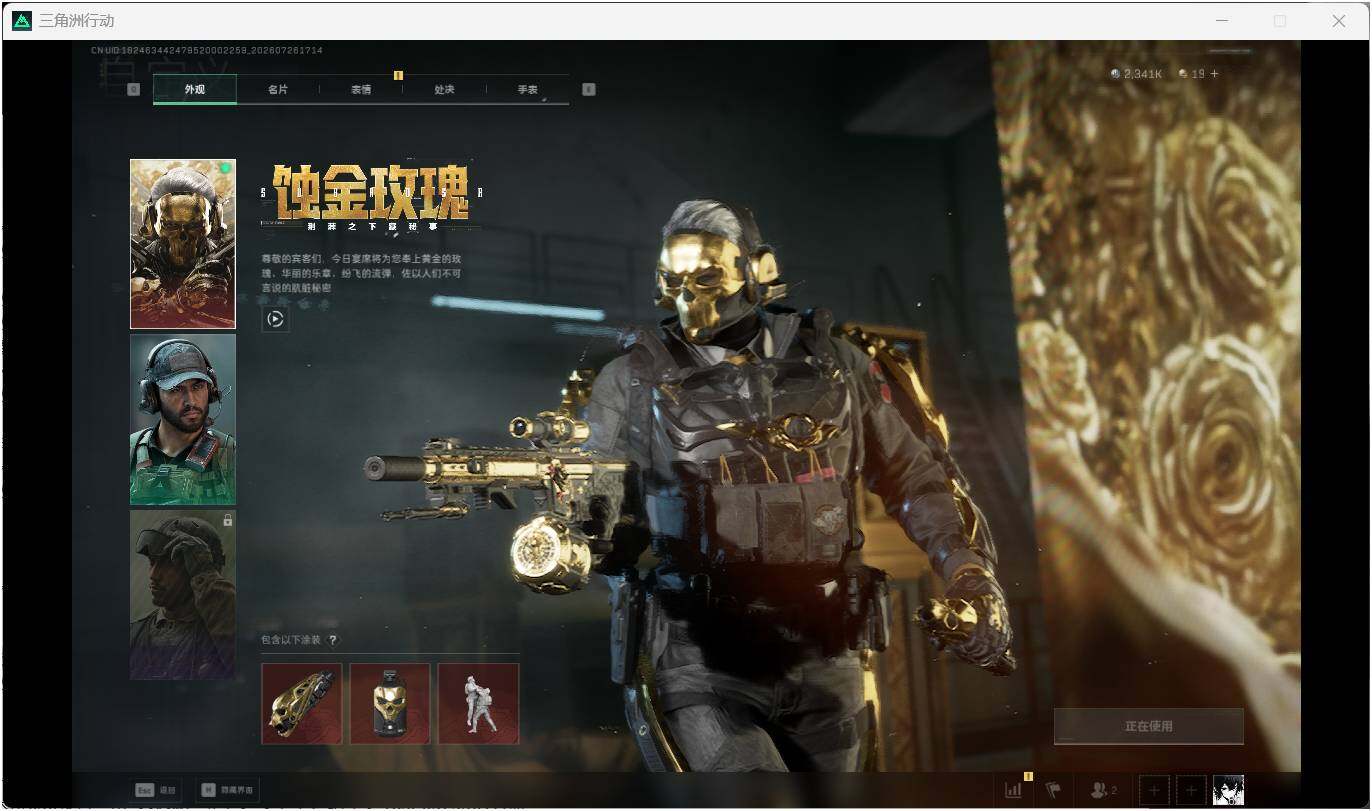
Task: Play the 蚀金玫瑰 skin preview video
Action: point(276,320)
